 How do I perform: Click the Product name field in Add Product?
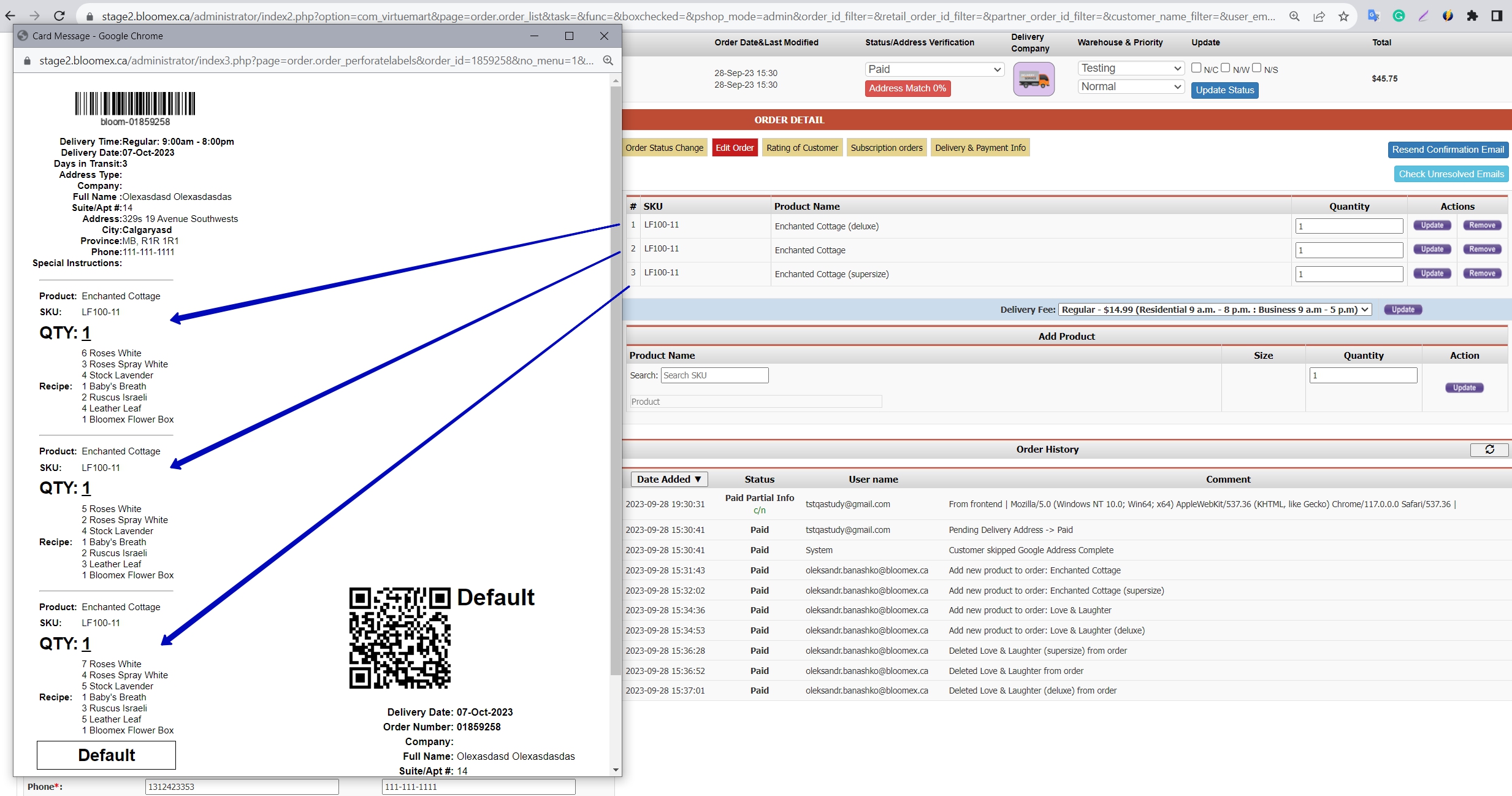tap(755, 402)
